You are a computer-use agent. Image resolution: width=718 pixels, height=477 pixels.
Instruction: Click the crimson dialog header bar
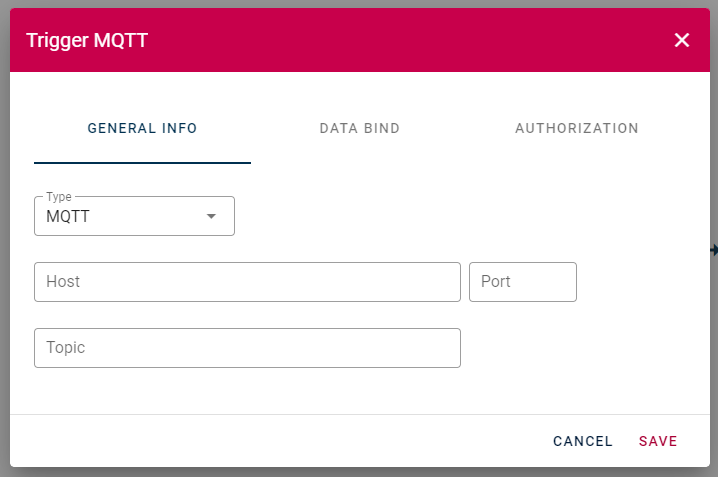click(359, 40)
